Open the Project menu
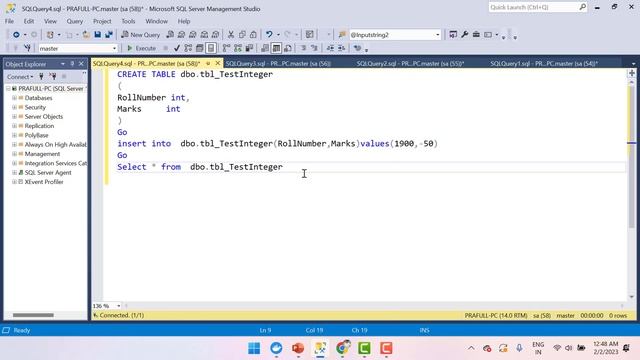The width and height of the screenshot is (640, 360). pyautogui.click(x=102, y=21)
